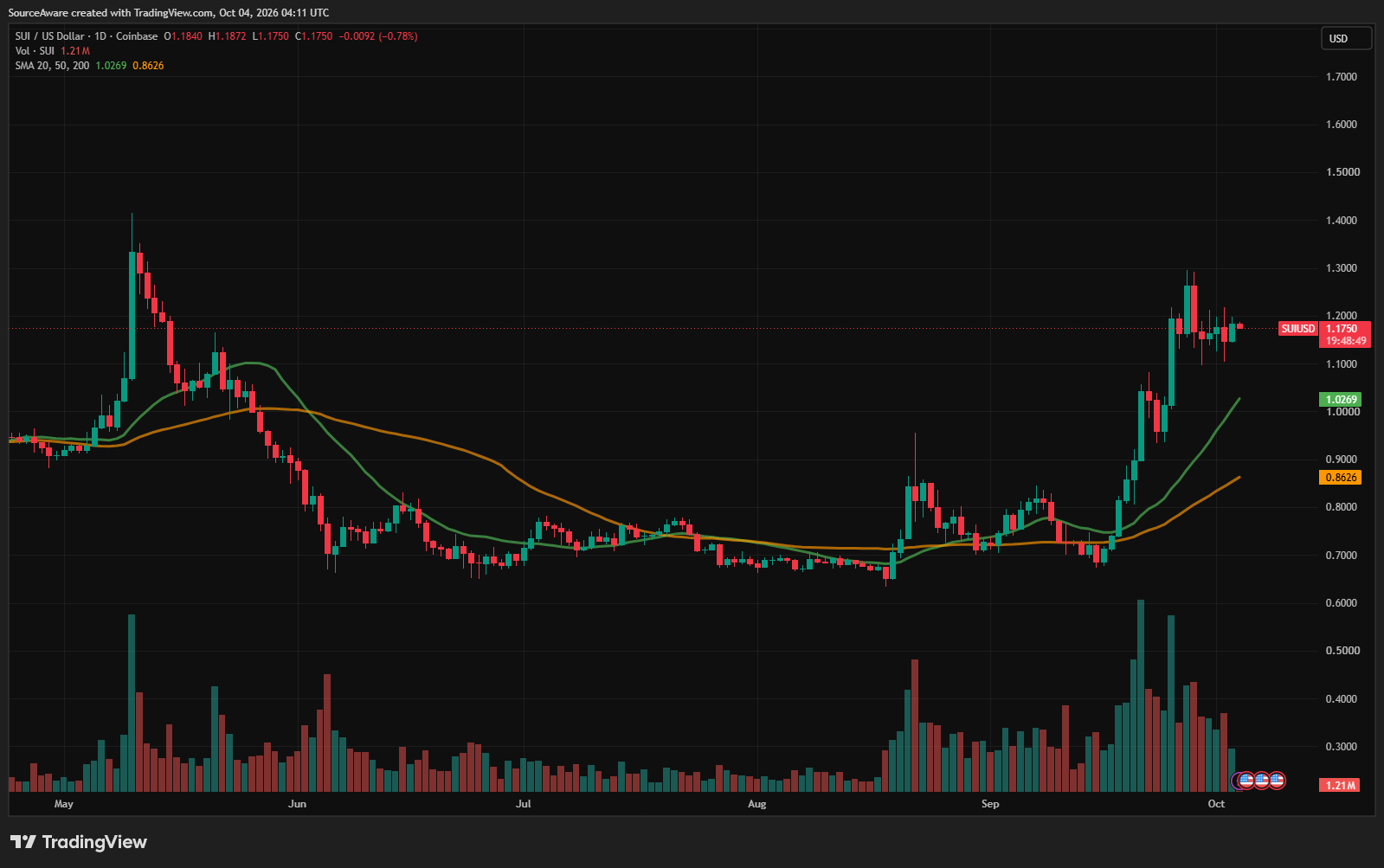Click the SourceAware created with TradingView.com caption

point(169,13)
